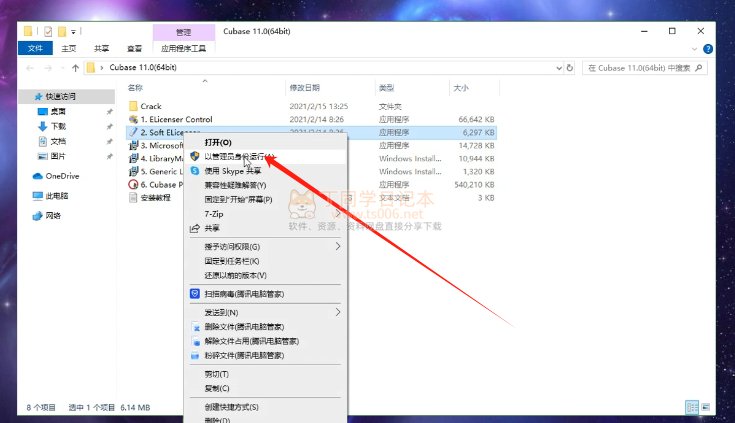Click the forward navigation arrow
The image size is (735, 423).
pyautogui.click(x=48, y=68)
